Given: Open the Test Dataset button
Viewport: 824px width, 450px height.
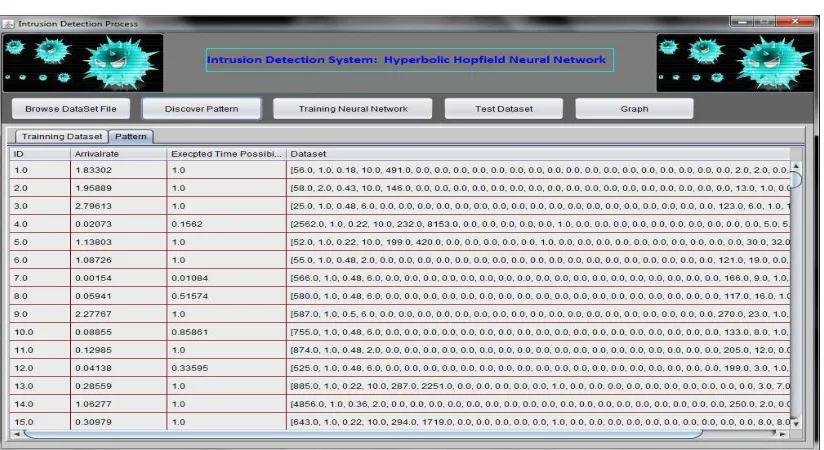Looking at the screenshot, I should coord(503,109).
